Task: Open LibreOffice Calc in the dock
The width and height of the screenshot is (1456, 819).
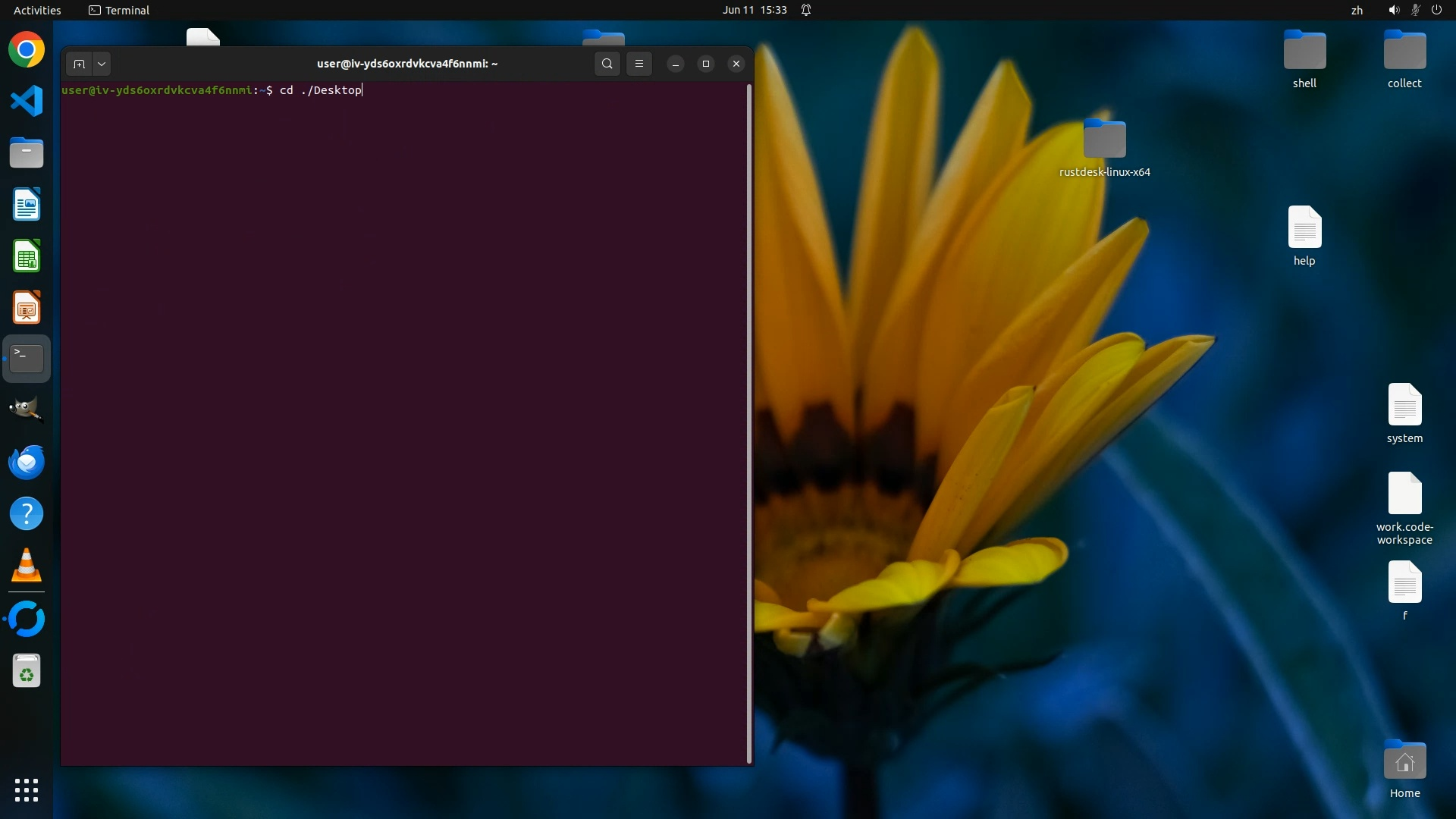Action: point(27,256)
